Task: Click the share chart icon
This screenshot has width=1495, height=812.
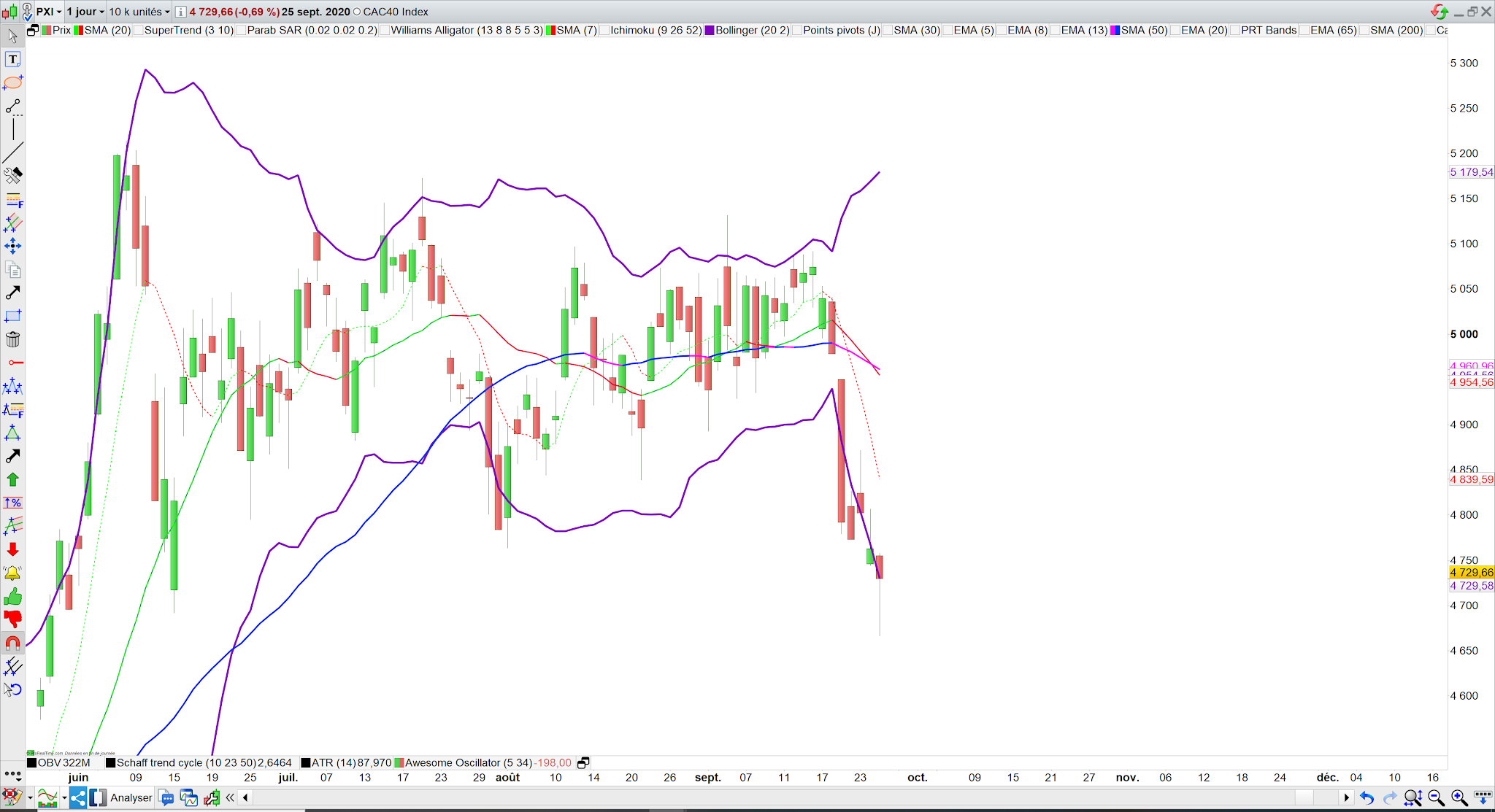Action: (x=78, y=797)
